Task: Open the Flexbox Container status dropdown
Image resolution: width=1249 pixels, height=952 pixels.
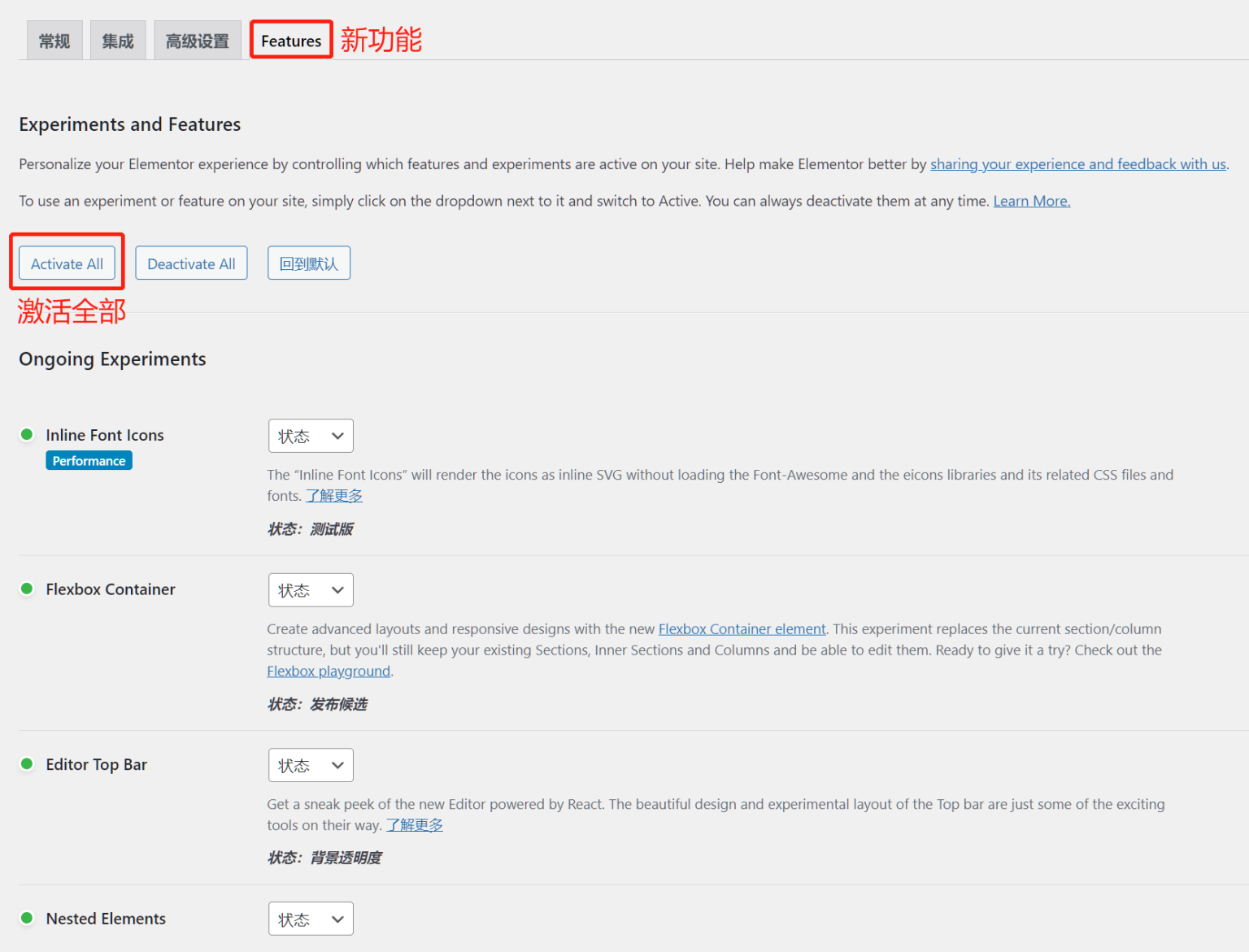Action: click(x=311, y=590)
